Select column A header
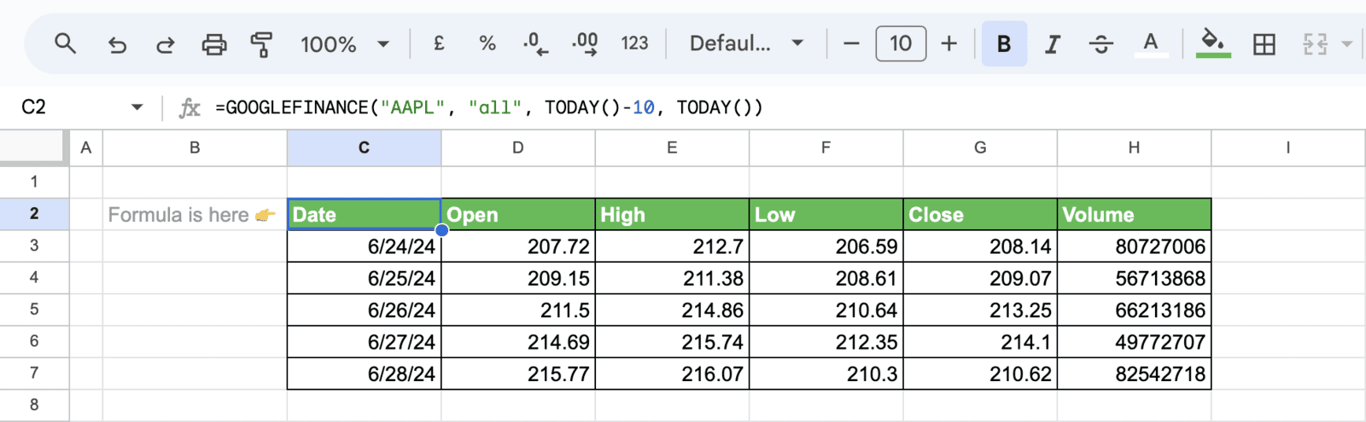1366x422 pixels. tap(86, 148)
